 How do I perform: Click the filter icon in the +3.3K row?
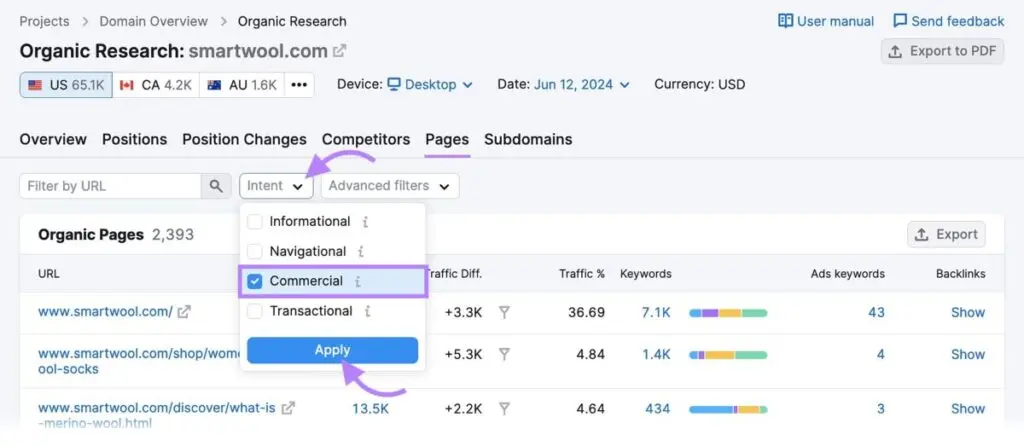[504, 312]
